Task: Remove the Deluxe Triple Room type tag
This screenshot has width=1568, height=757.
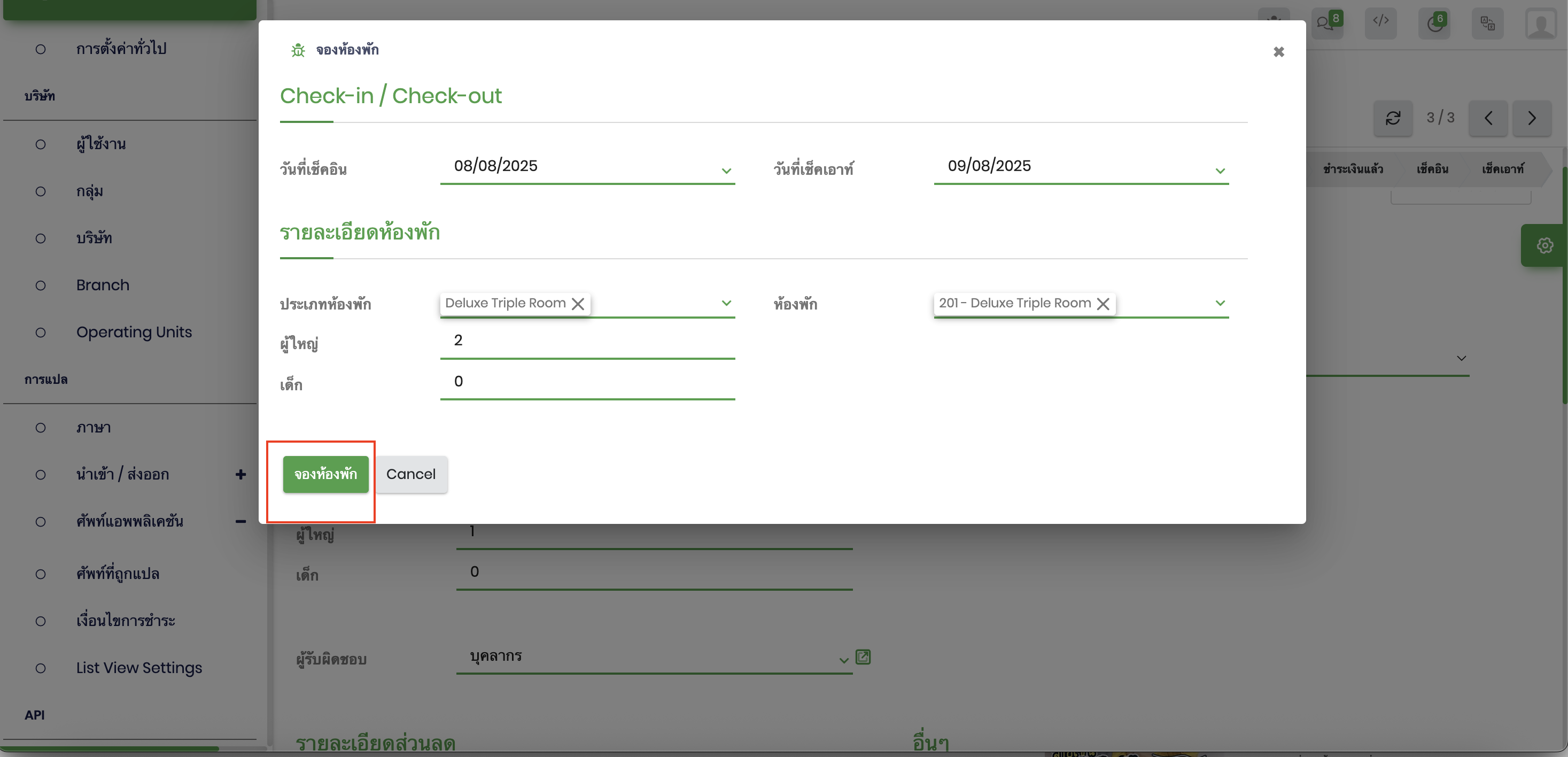Action: pyautogui.click(x=578, y=303)
